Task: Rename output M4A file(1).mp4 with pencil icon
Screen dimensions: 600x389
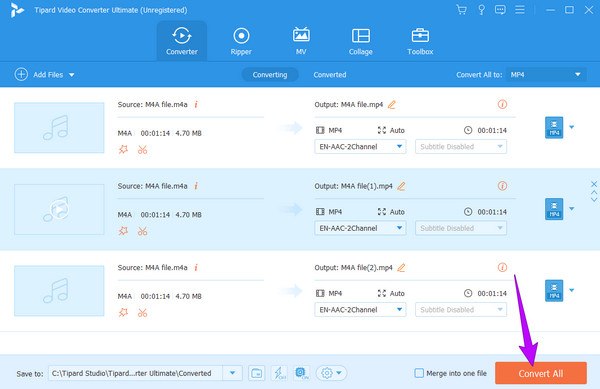Action: click(401, 186)
